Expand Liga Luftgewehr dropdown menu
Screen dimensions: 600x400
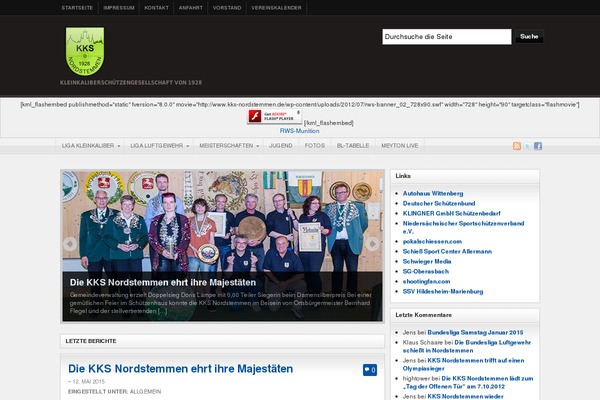click(159, 146)
